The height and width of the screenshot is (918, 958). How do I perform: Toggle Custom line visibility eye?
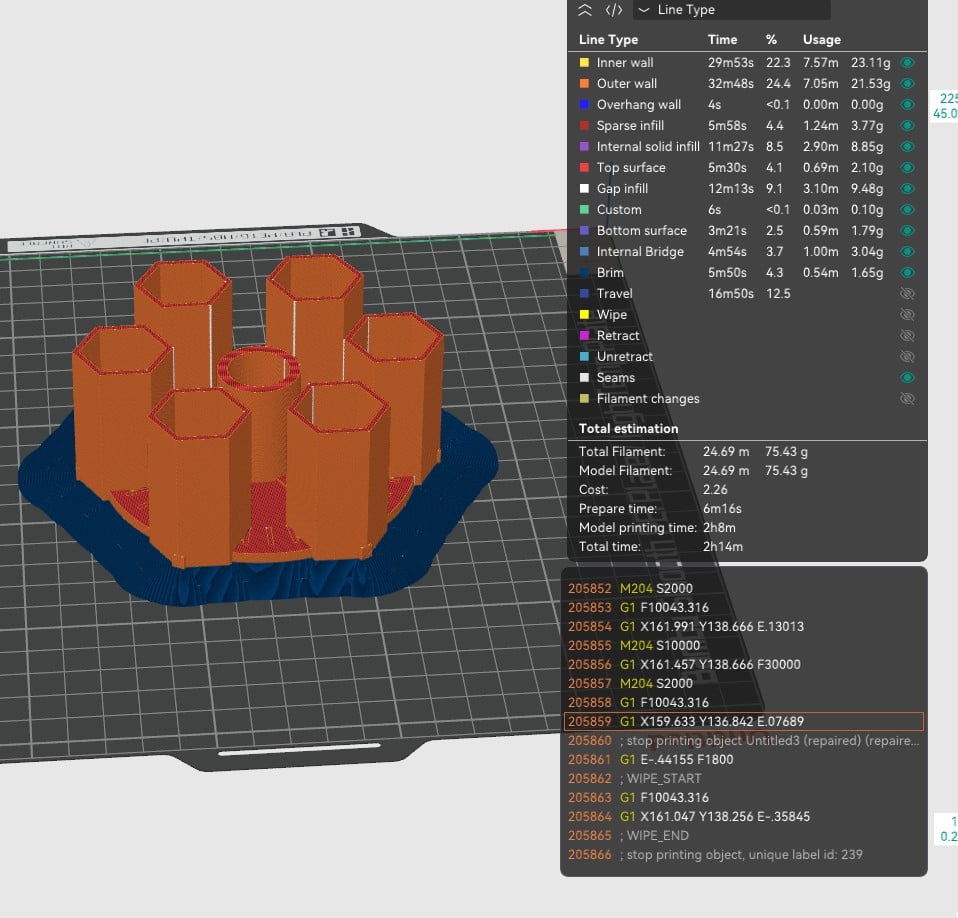pos(907,209)
